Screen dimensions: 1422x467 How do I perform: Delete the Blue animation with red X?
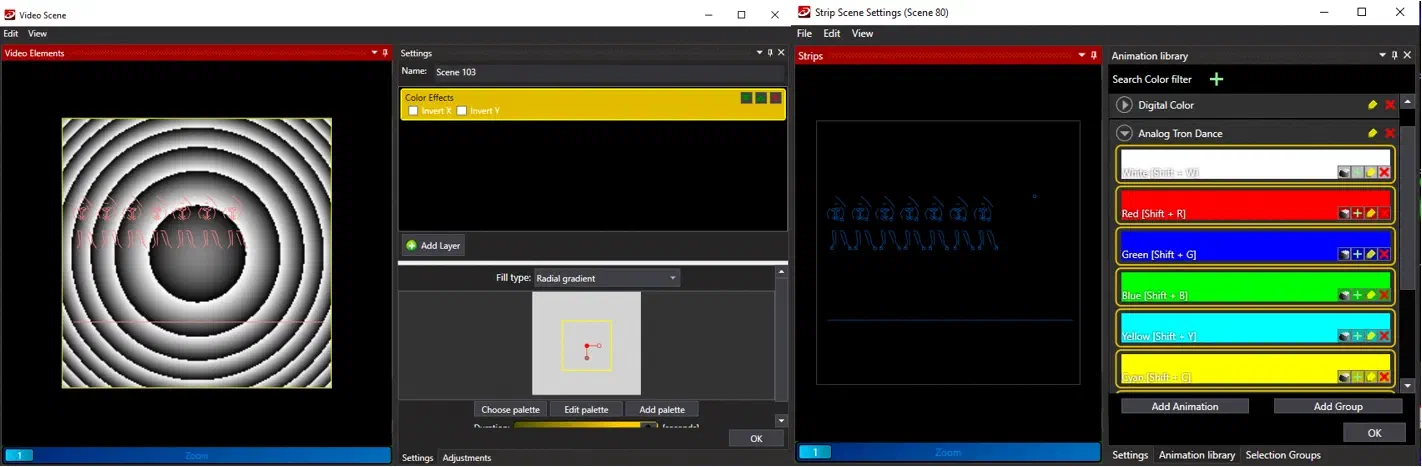point(1384,295)
